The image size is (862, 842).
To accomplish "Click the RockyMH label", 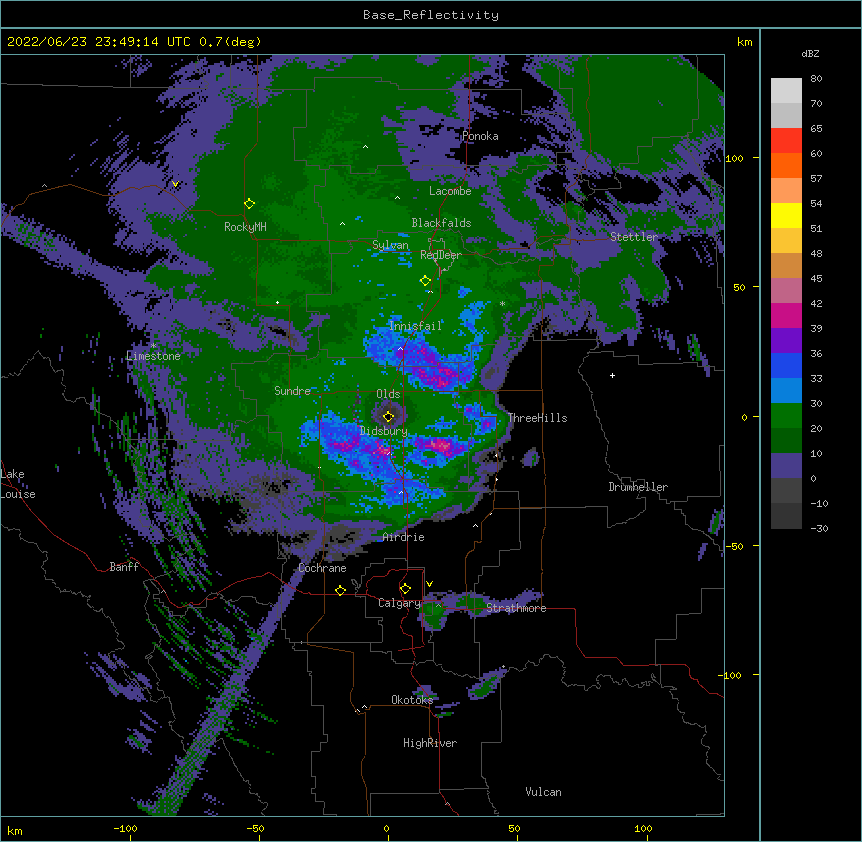I will point(245,227).
